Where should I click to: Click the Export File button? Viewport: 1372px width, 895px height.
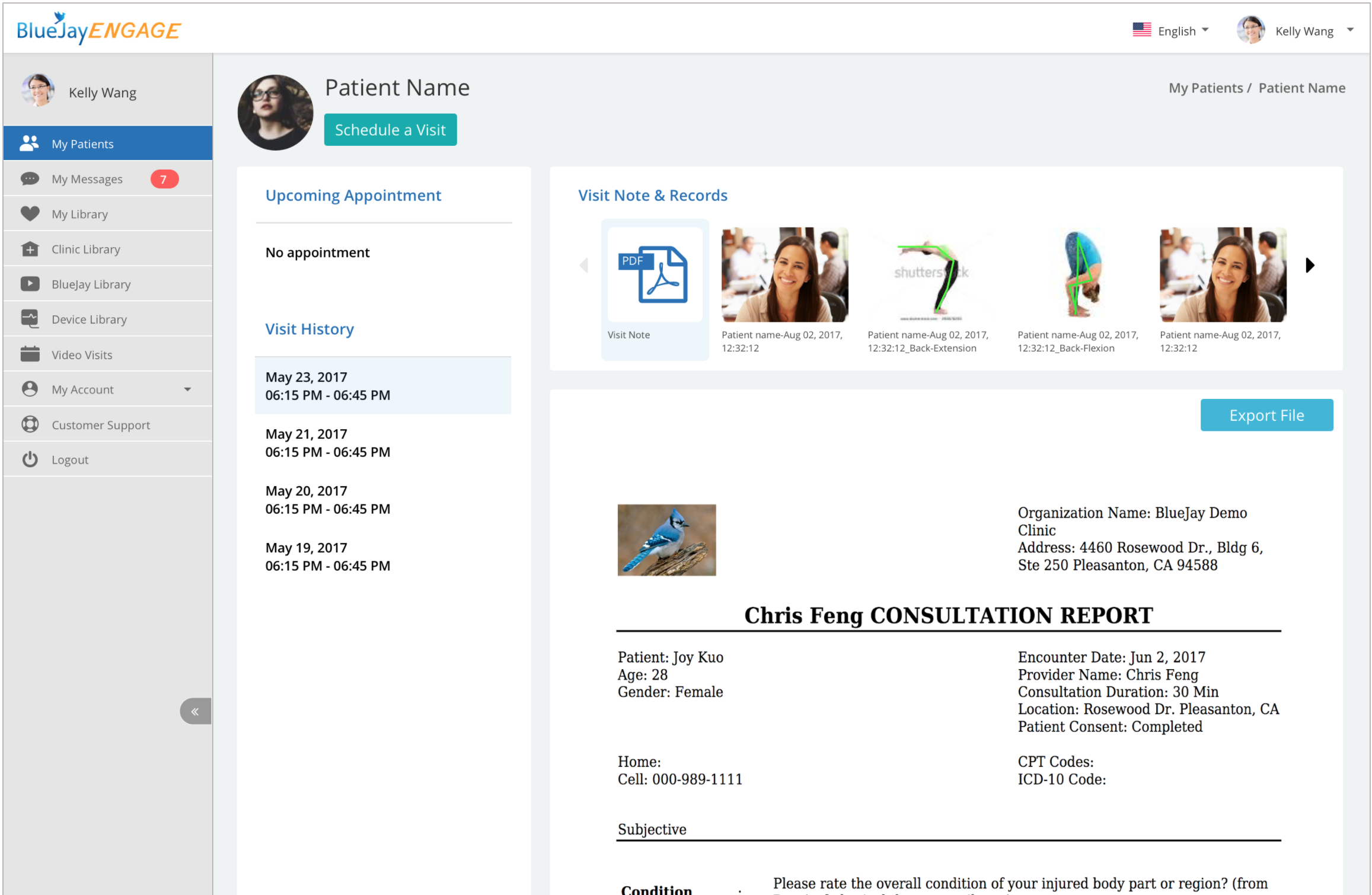pyautogui.click(x=1266, y=415)
